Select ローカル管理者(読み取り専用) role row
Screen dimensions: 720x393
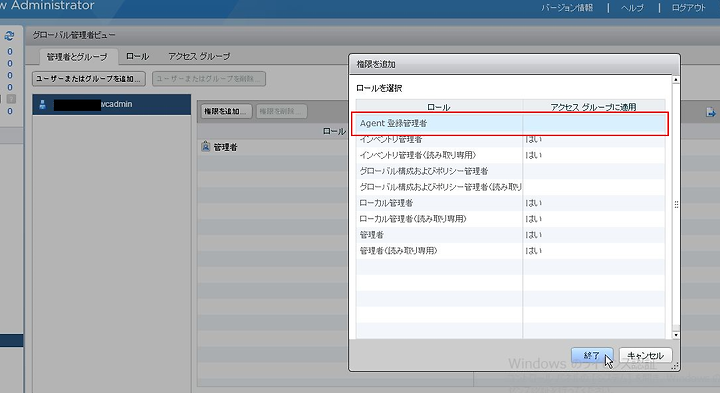click(510, 219)
